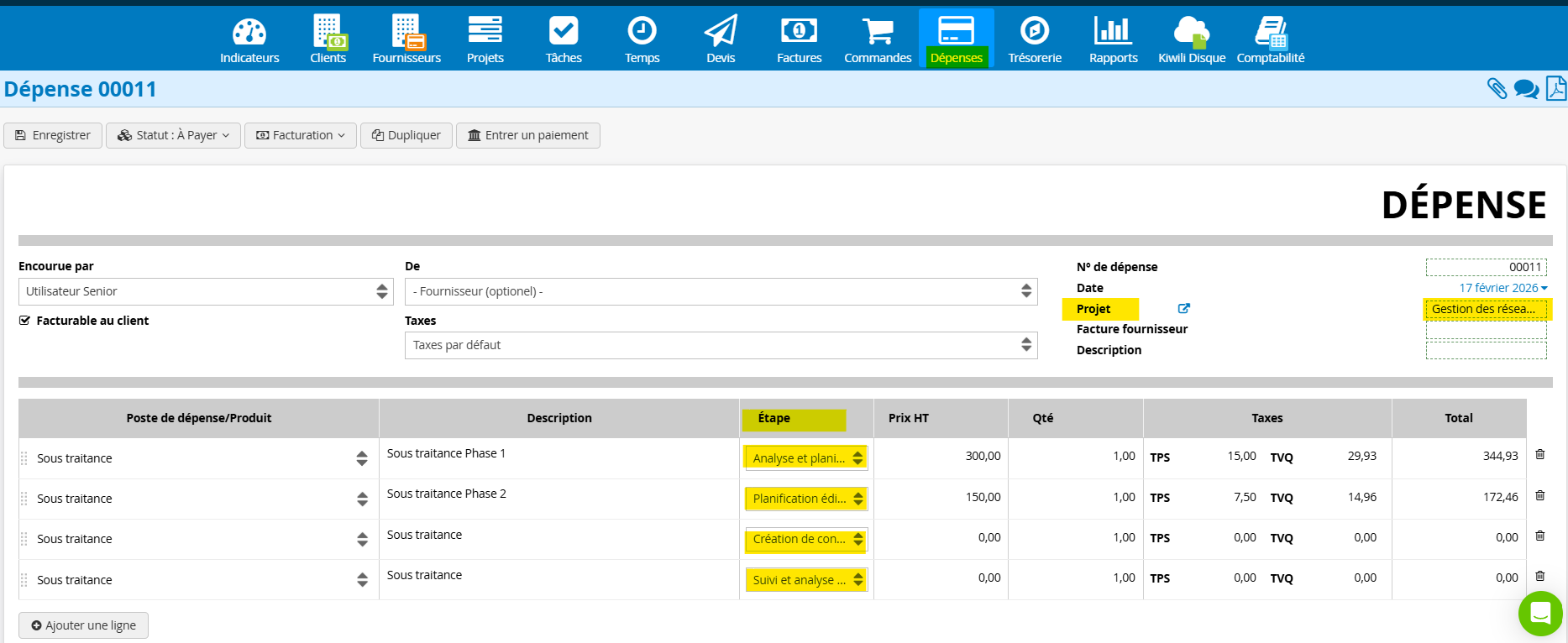Delete the Sous traitance Phase 1 line
The height and width of the screenshot is (643, 1568).
coord(1540,455)
